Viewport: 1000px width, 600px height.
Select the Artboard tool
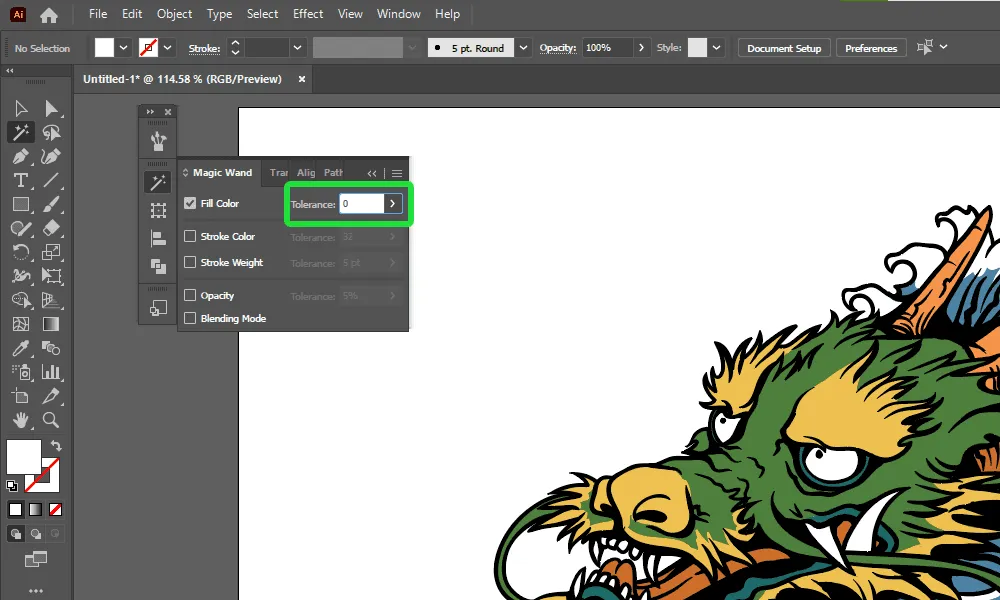20,396
